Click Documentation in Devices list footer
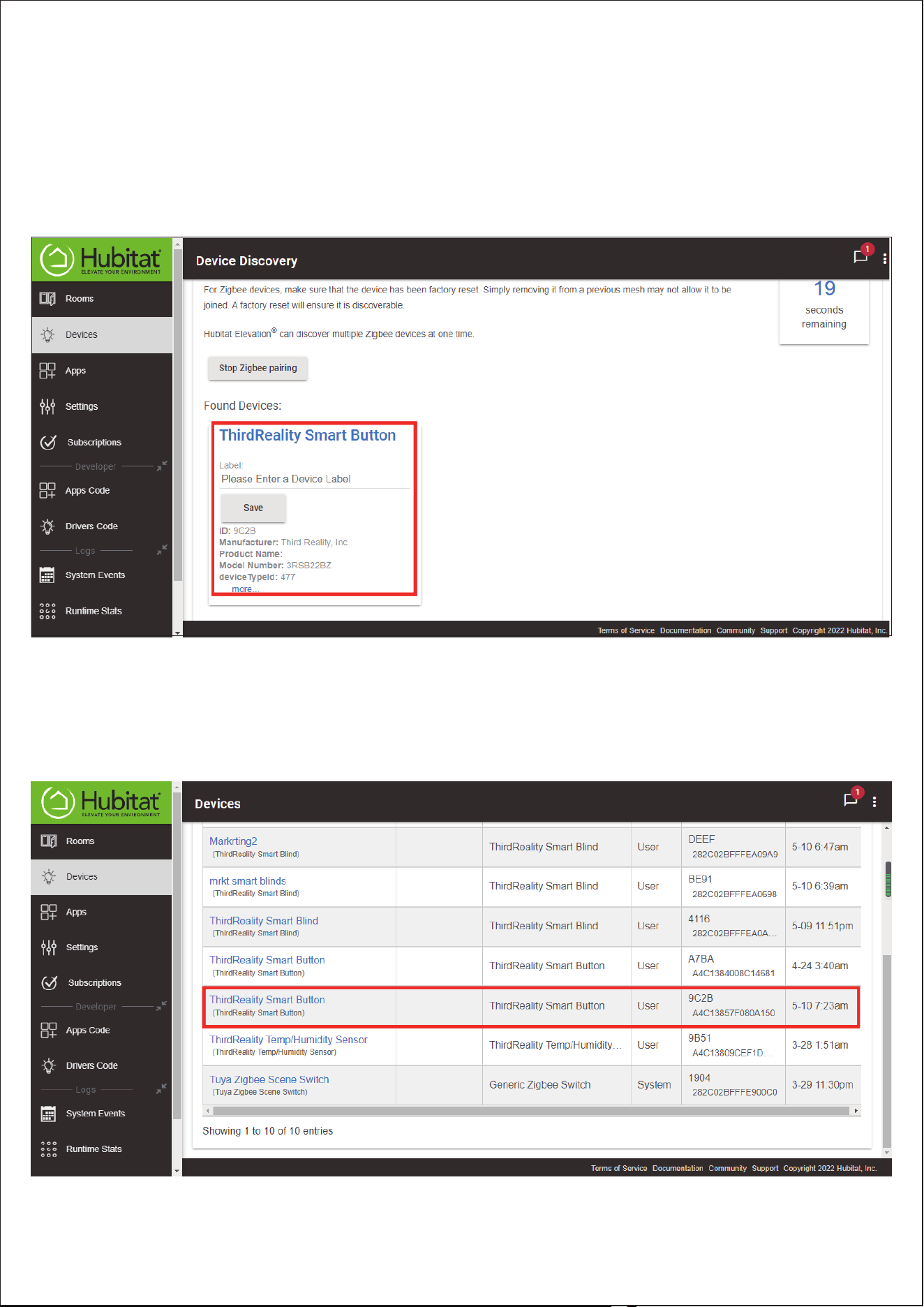 pyautogui.click(x=678, y=1168)
